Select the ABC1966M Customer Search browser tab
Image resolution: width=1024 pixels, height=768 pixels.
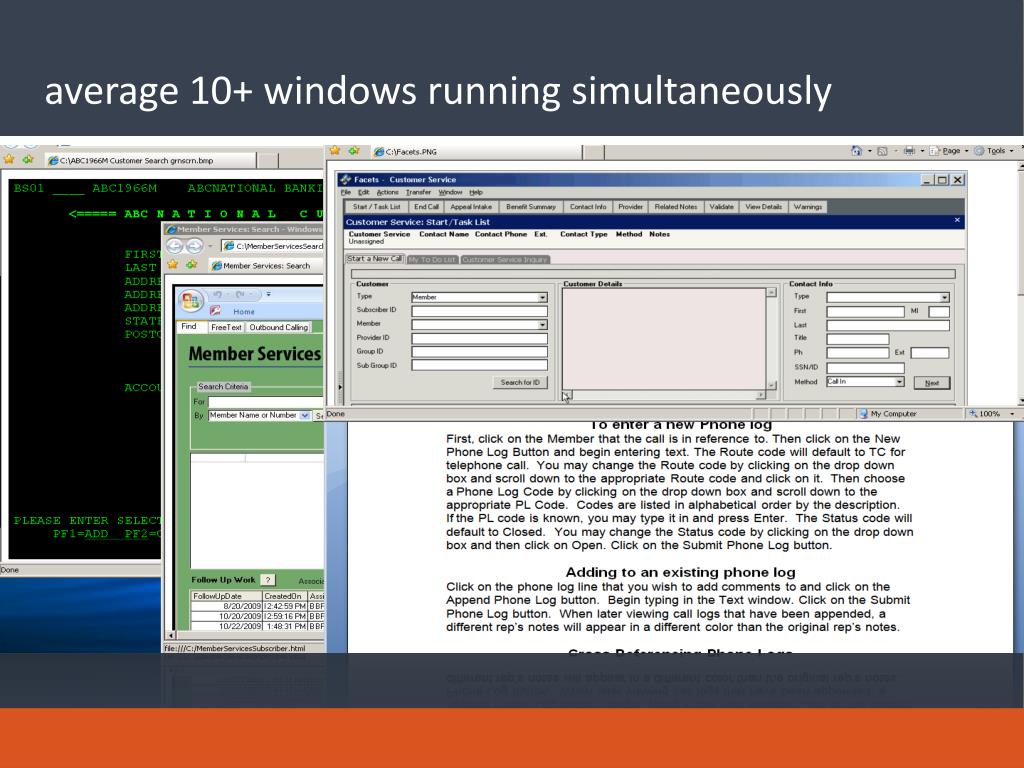[150, 160]
